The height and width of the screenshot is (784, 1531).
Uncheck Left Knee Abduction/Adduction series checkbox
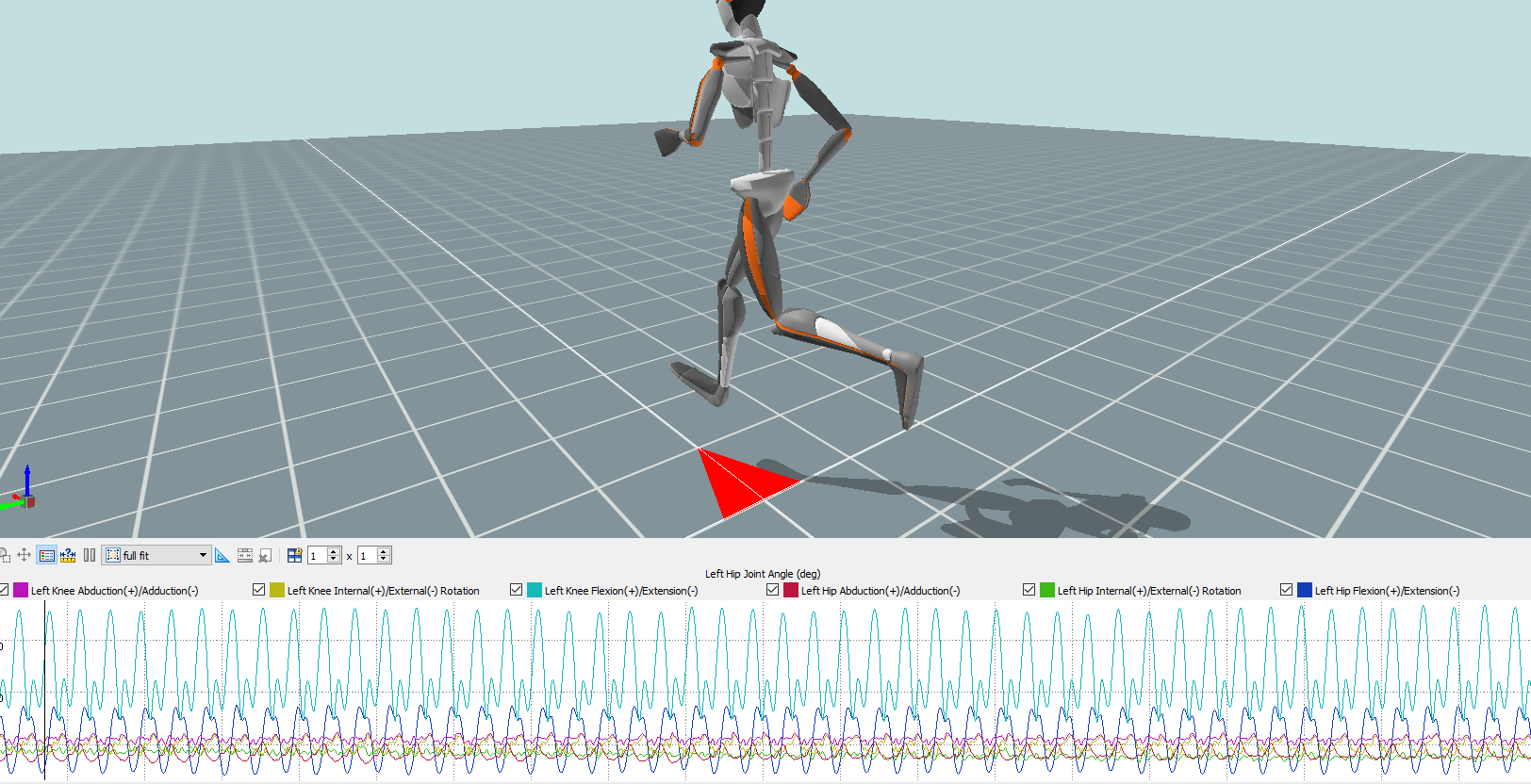[x=3, y=590]
